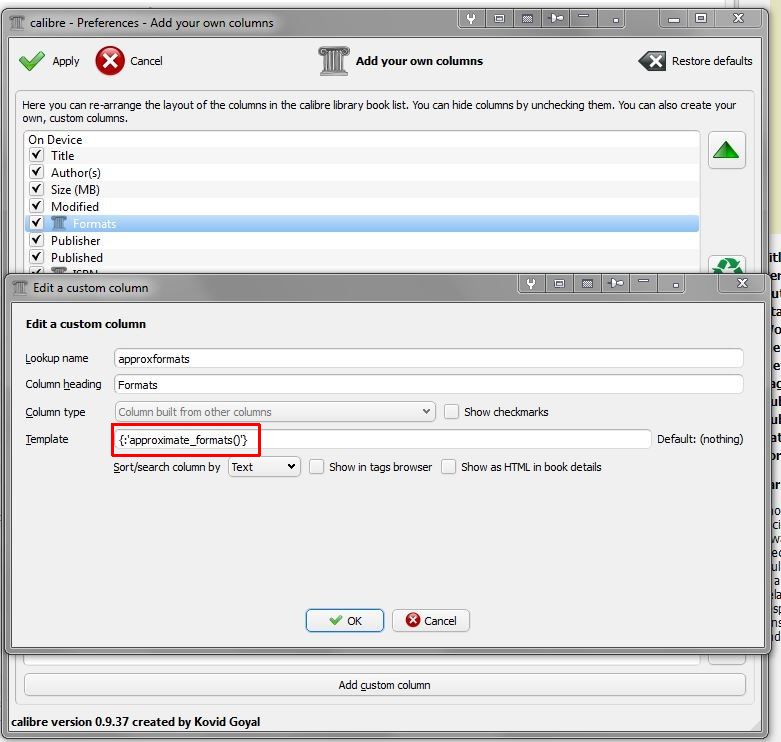
Task: Minimize the calibre Preferences window
Action: (x=674, y=19)
